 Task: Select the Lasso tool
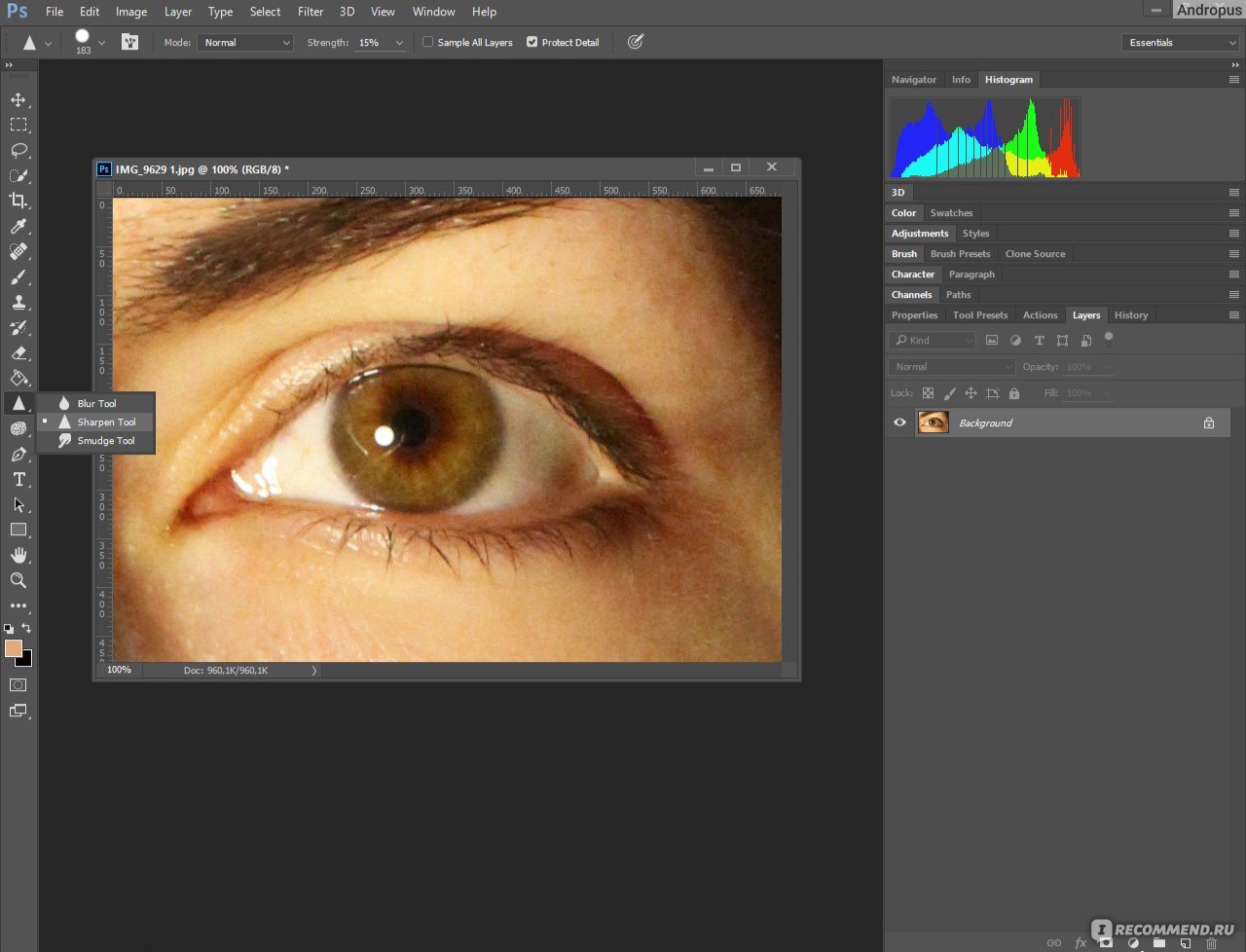point(18,151)
